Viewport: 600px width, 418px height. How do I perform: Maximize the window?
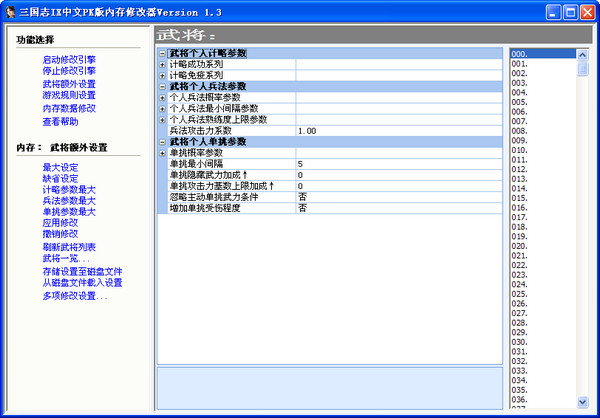(570, 12)
